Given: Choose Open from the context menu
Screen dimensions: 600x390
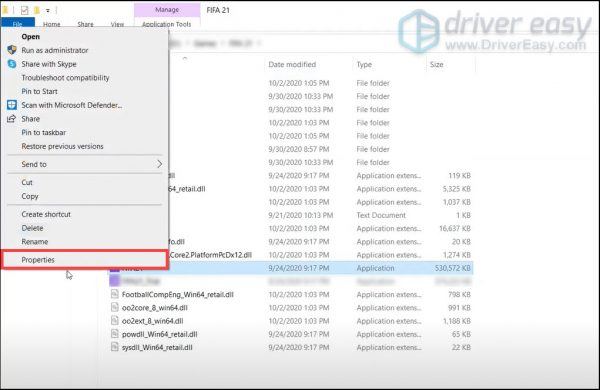Looking at the screenshot, I should [x=31, y=37].
